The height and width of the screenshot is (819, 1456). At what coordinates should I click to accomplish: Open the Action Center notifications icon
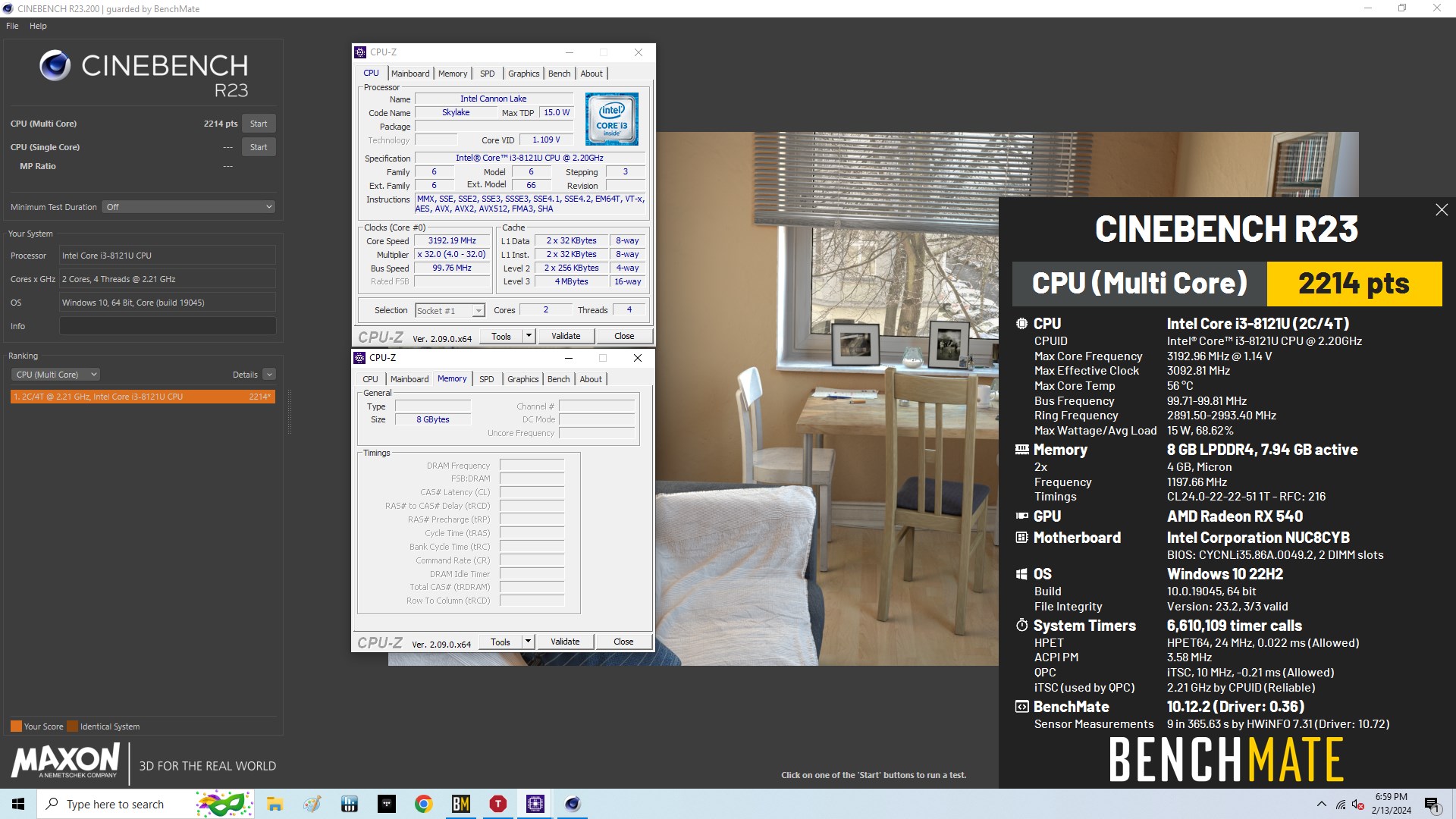point(1432,805)
